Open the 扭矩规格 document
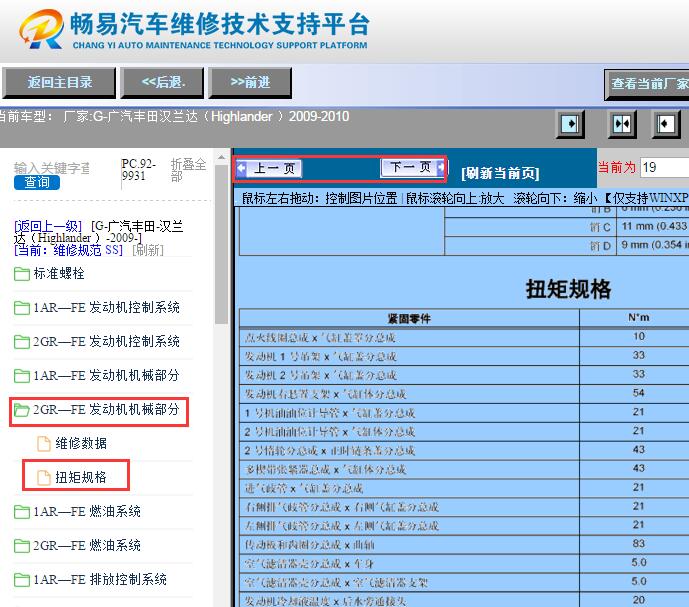 (x=72, y=477)
